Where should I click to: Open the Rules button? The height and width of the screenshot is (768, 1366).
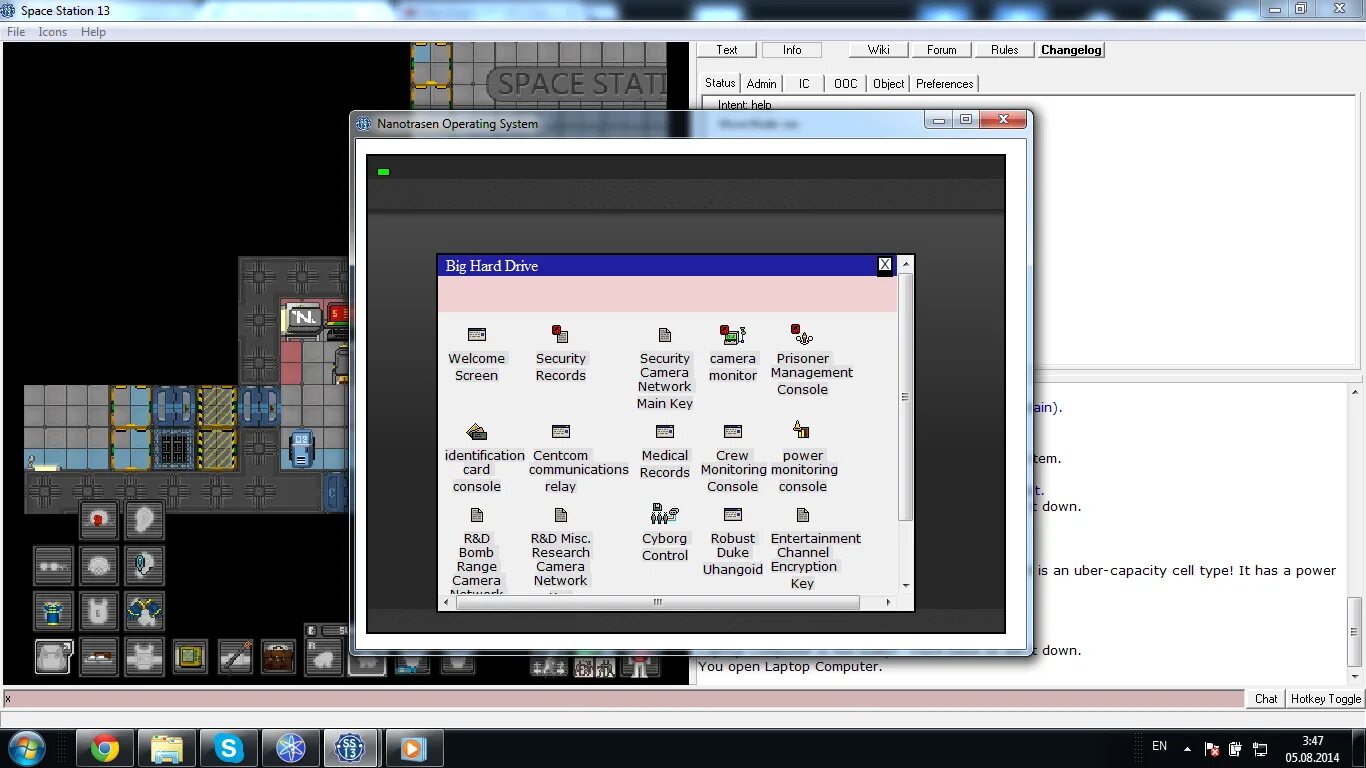[1005, 50]
